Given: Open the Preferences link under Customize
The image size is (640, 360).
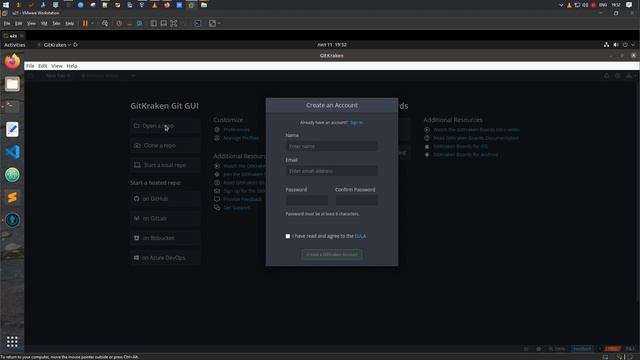Looking at the screenshot, I should pos(236,129).
